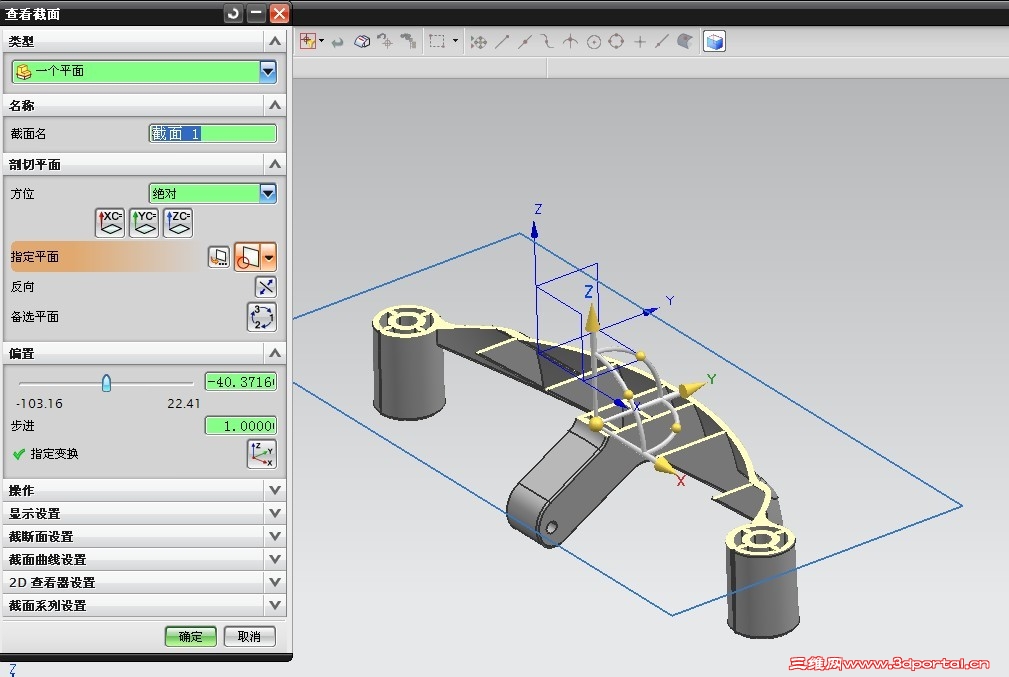Click the origin sphere of the manipulator
1009x677 pixels.
pos(596,423)
